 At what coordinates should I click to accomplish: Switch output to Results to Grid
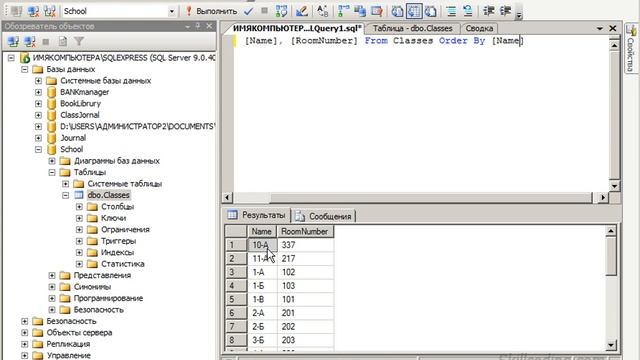pyautogui.click(x=414, y=11)
